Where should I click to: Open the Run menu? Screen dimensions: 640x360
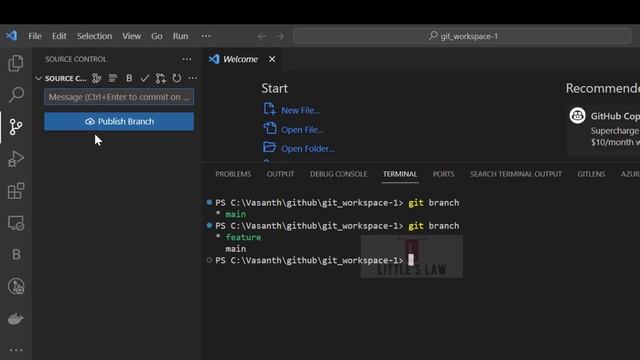[180, 36]
